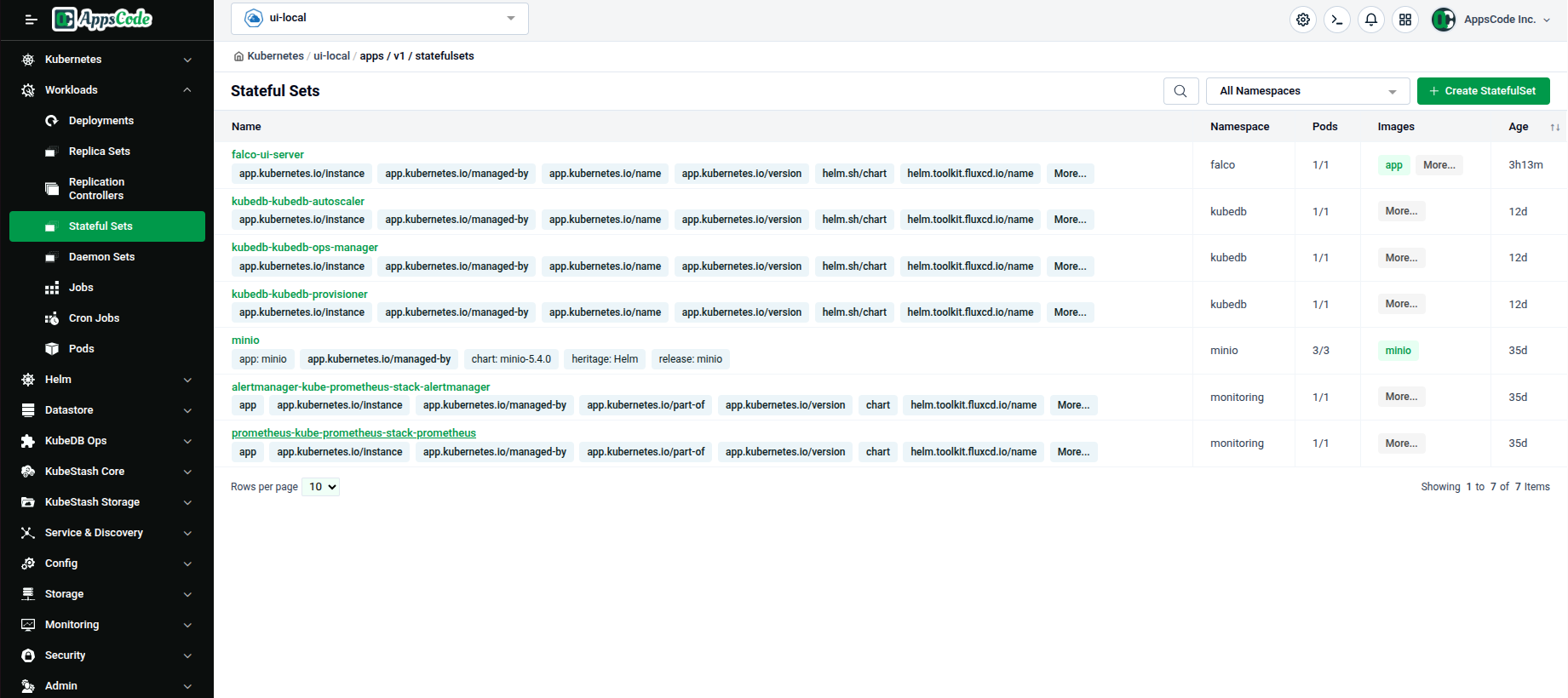Click the Pods cube icon
Screen dimensions: 1568x698
(x=52, y=349)
